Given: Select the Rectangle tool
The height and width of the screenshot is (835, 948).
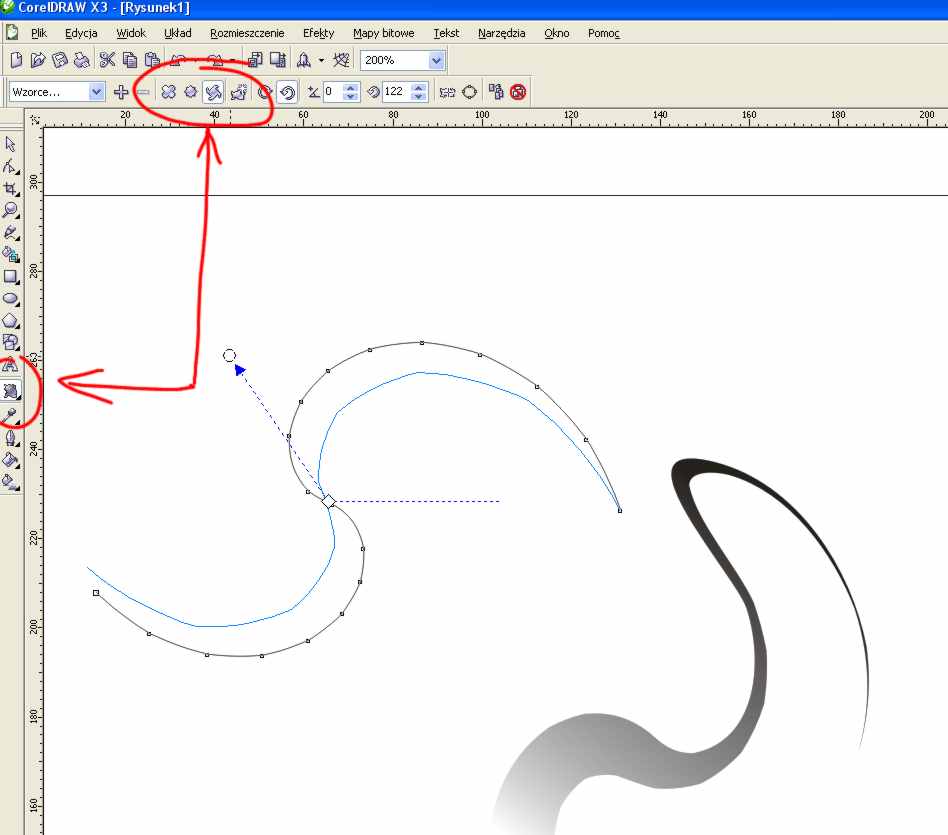Looking at the screenshot, I should point(11,277).
